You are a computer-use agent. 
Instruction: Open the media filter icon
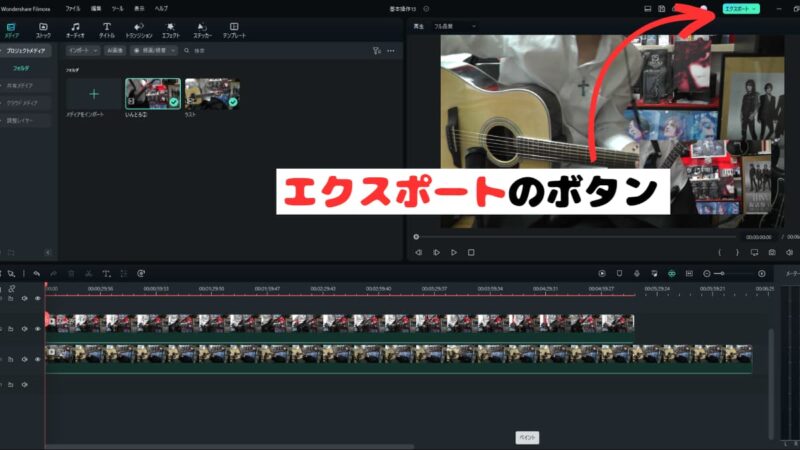[x=377, y=51]
